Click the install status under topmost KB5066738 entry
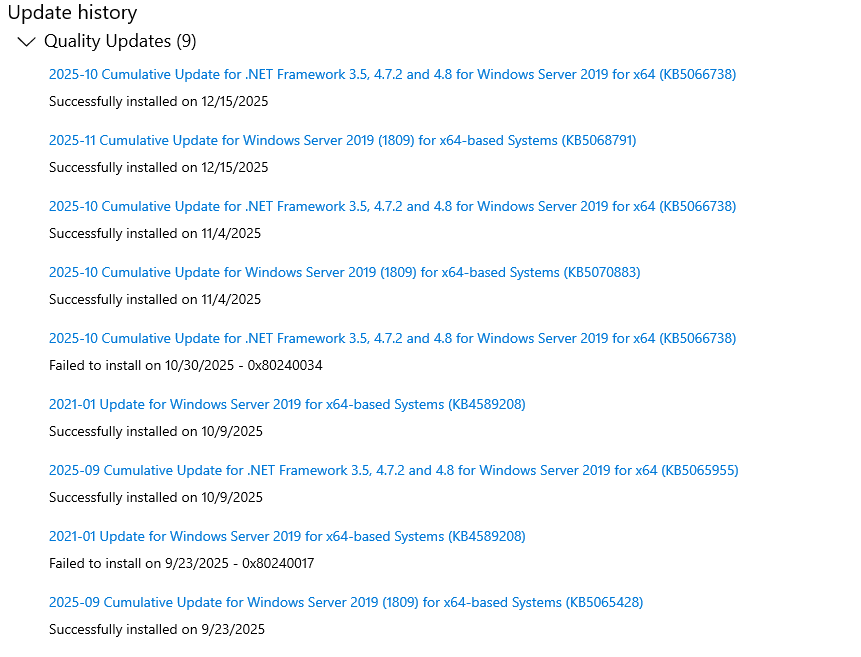Screen dimensions: 861x657 158,101
